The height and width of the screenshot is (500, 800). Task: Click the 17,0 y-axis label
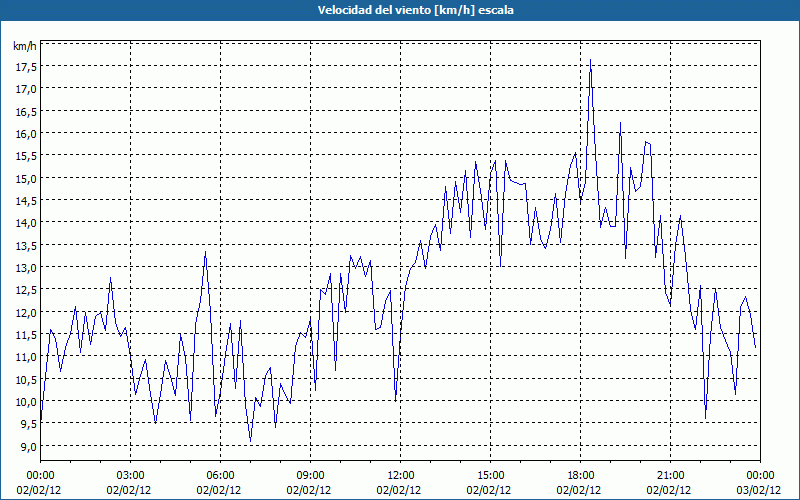point(27,89)
